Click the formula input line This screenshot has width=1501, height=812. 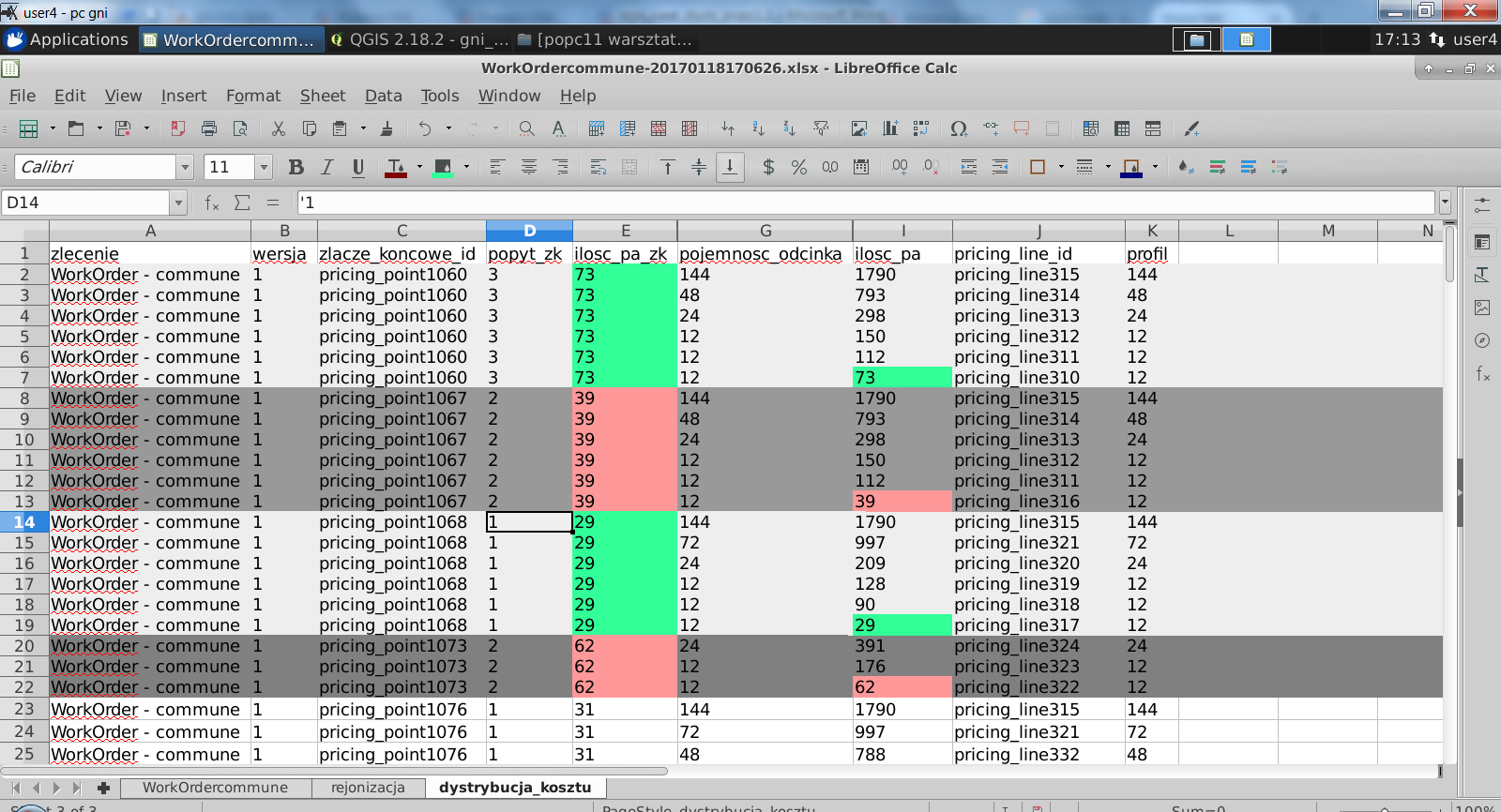[863, 203]
